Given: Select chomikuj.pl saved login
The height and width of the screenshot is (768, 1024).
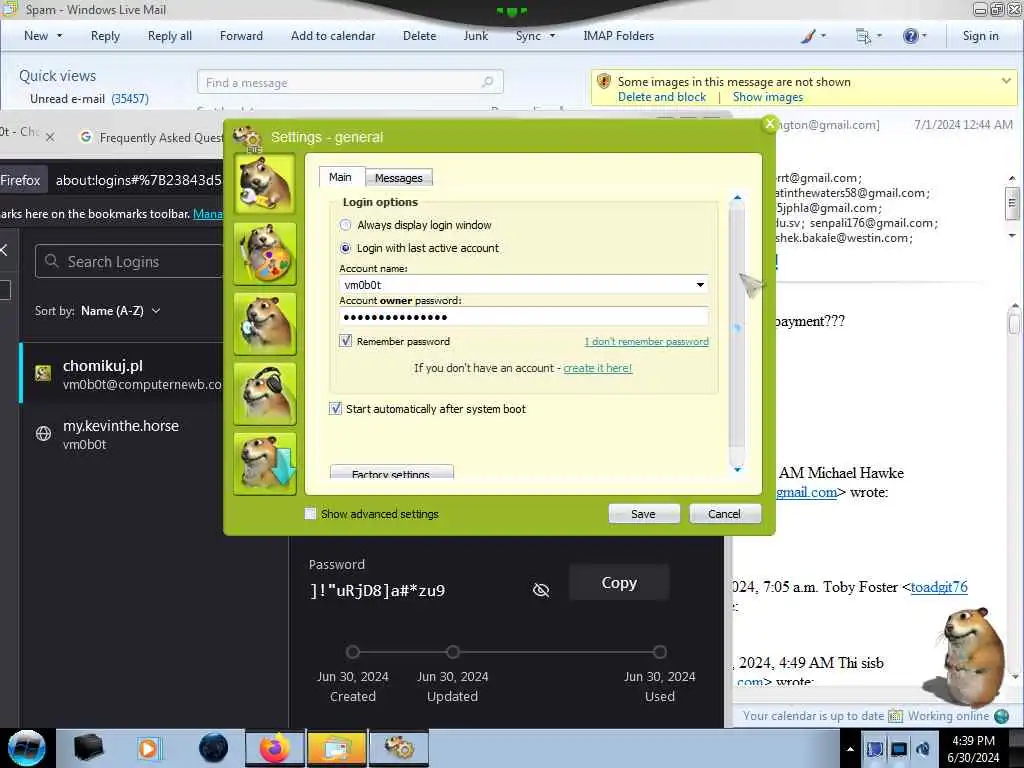Looking at the screenshot, I should point(122,374).
